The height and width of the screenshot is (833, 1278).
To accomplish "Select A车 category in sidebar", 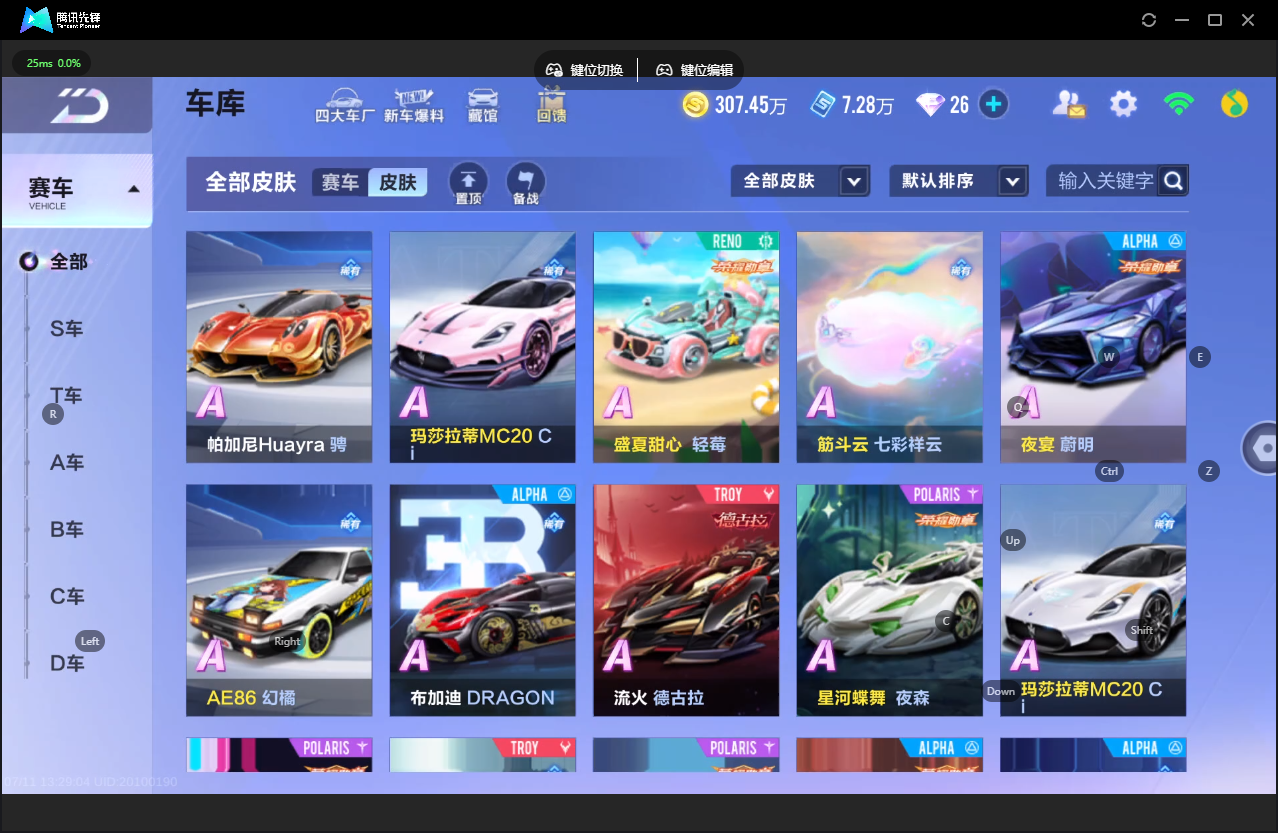I will click(66, 462).
